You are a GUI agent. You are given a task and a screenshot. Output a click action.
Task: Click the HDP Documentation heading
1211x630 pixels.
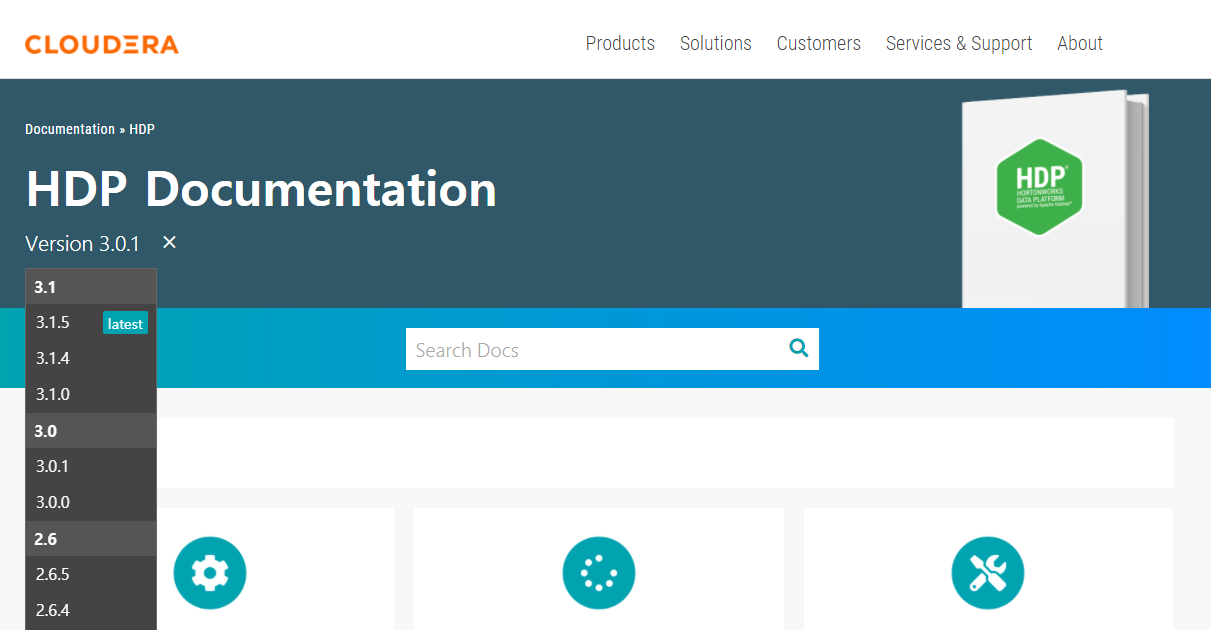[261, 188]
